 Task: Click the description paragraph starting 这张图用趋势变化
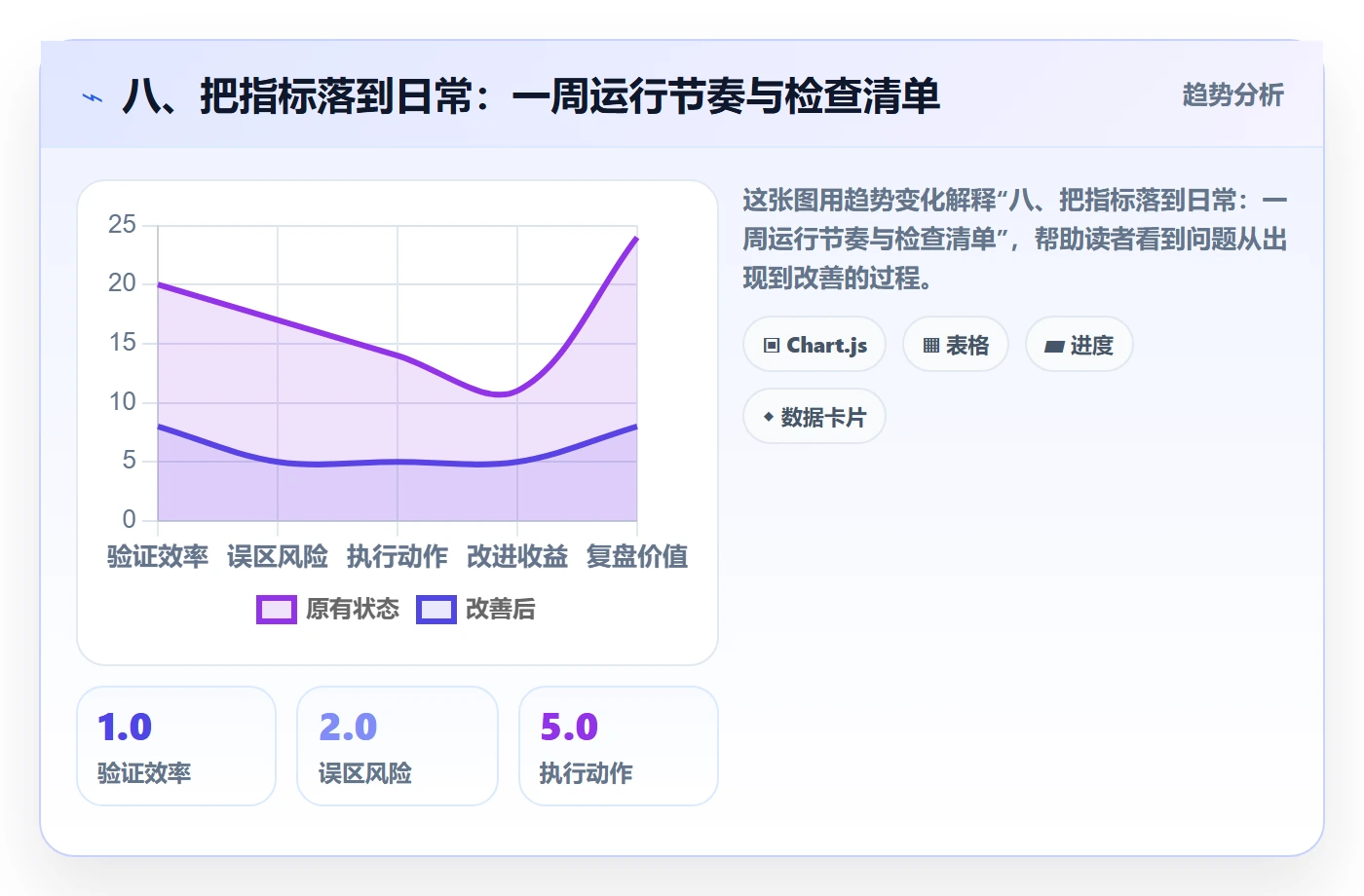1015,240
